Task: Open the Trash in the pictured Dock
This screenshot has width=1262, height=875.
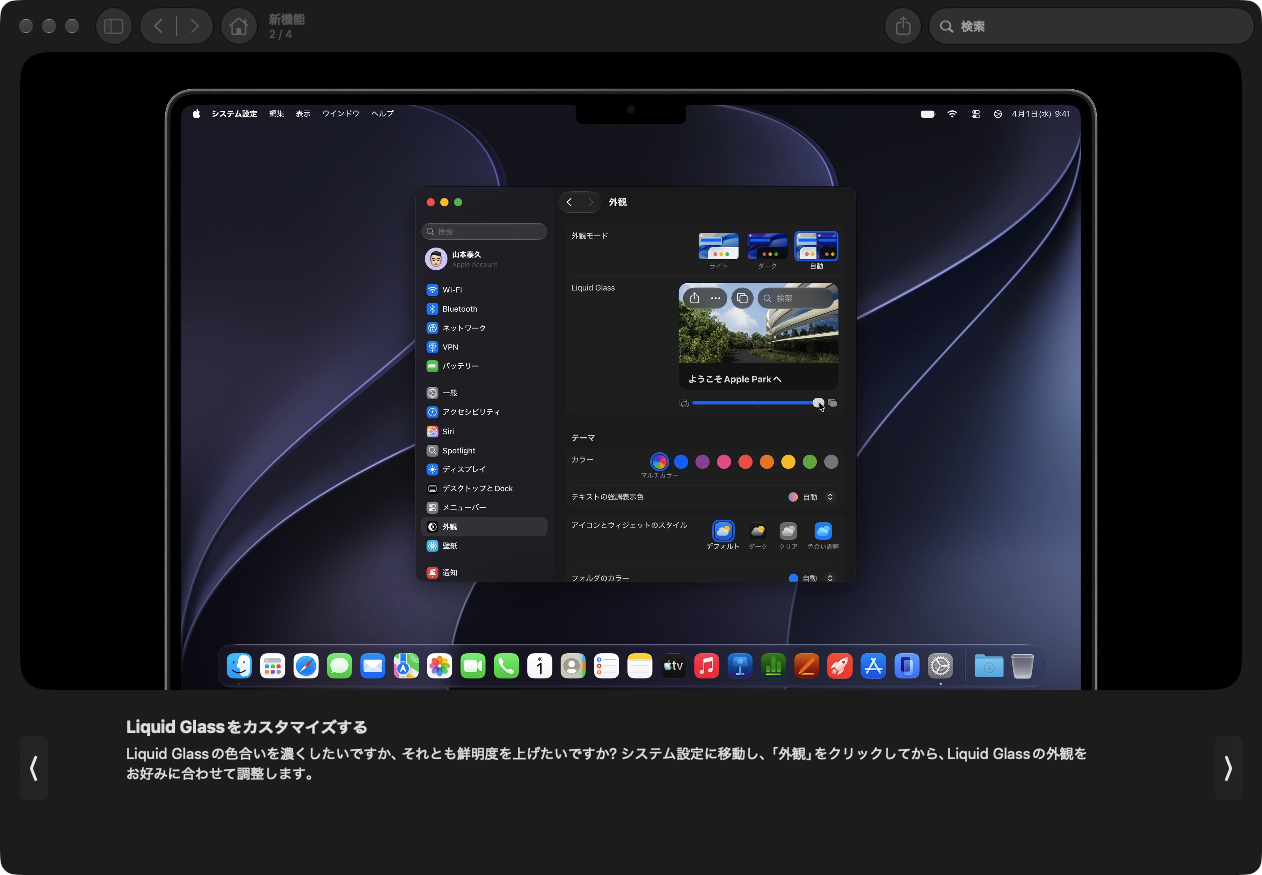Action: point(1022,666)
